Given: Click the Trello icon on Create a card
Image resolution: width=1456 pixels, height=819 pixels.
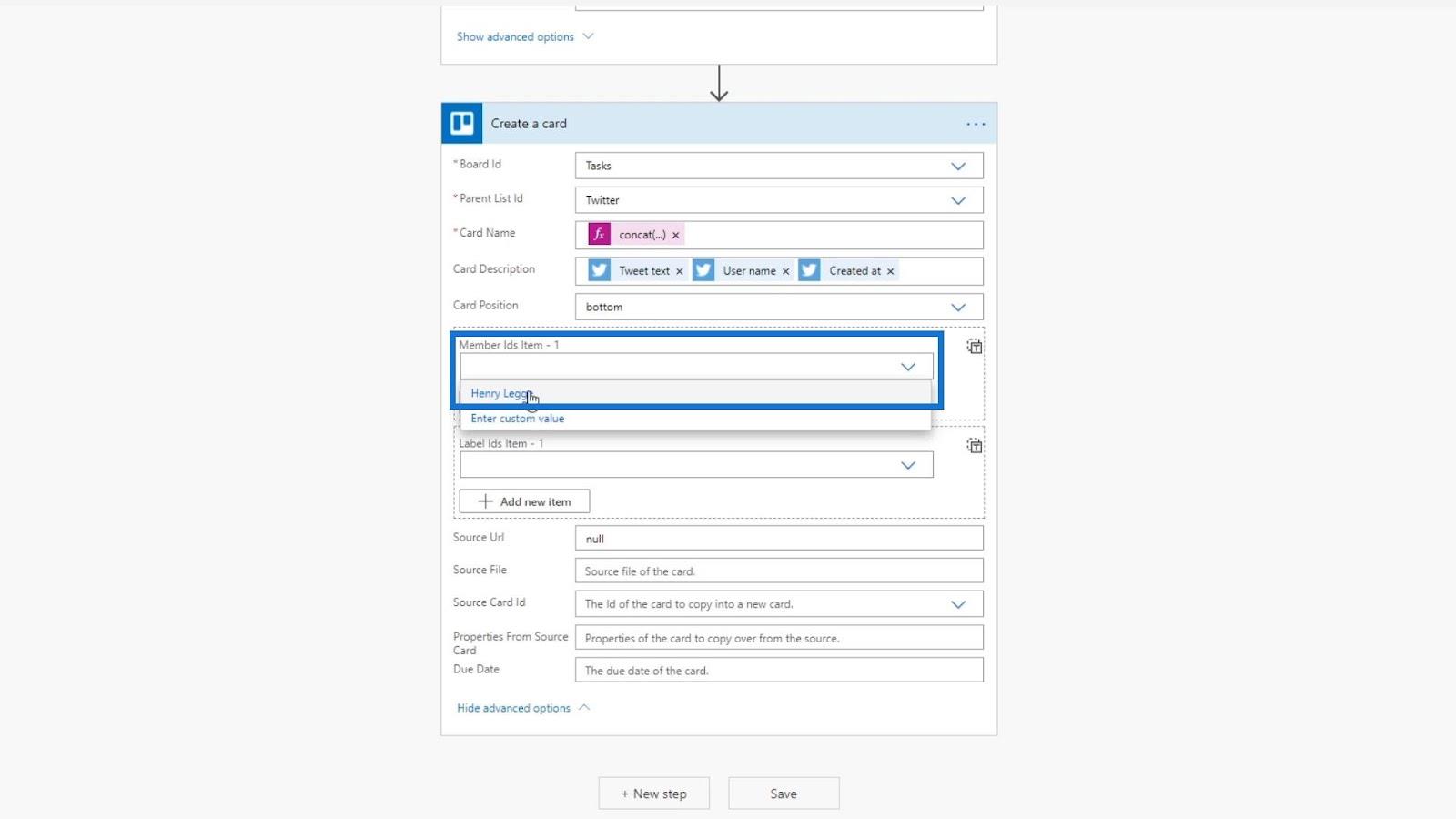Looking at the screenshot, I should (462, 123).
